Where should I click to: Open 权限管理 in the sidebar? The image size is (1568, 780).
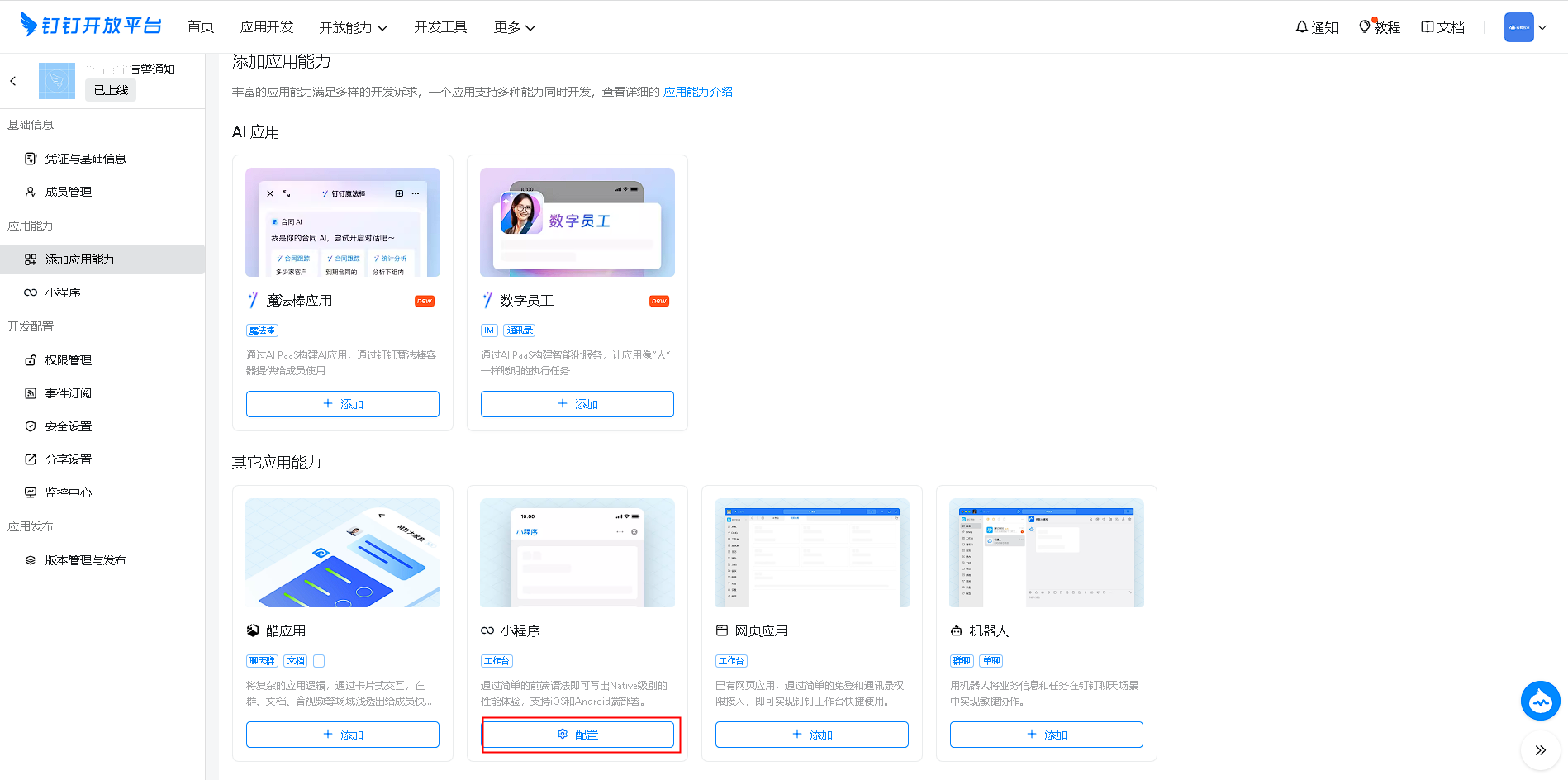tap(68, 360)
